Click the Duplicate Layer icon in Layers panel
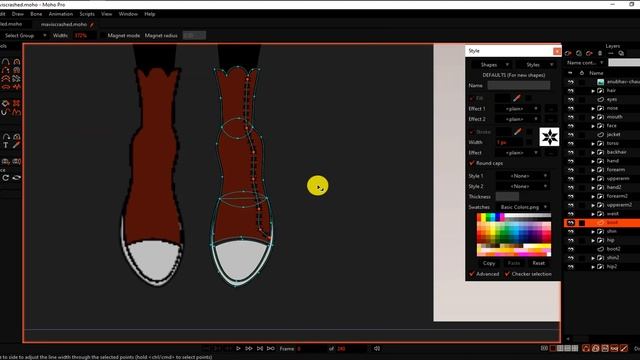 click(x=579, y=53)
